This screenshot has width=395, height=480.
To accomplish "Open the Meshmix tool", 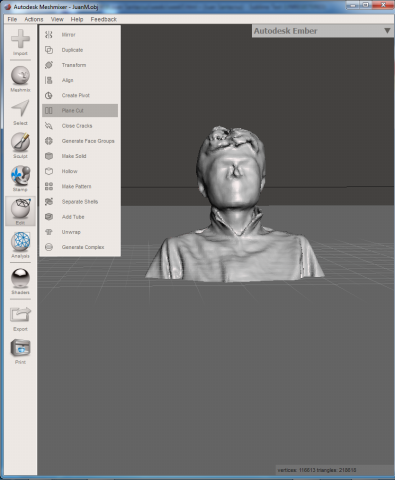I will 20,79.
